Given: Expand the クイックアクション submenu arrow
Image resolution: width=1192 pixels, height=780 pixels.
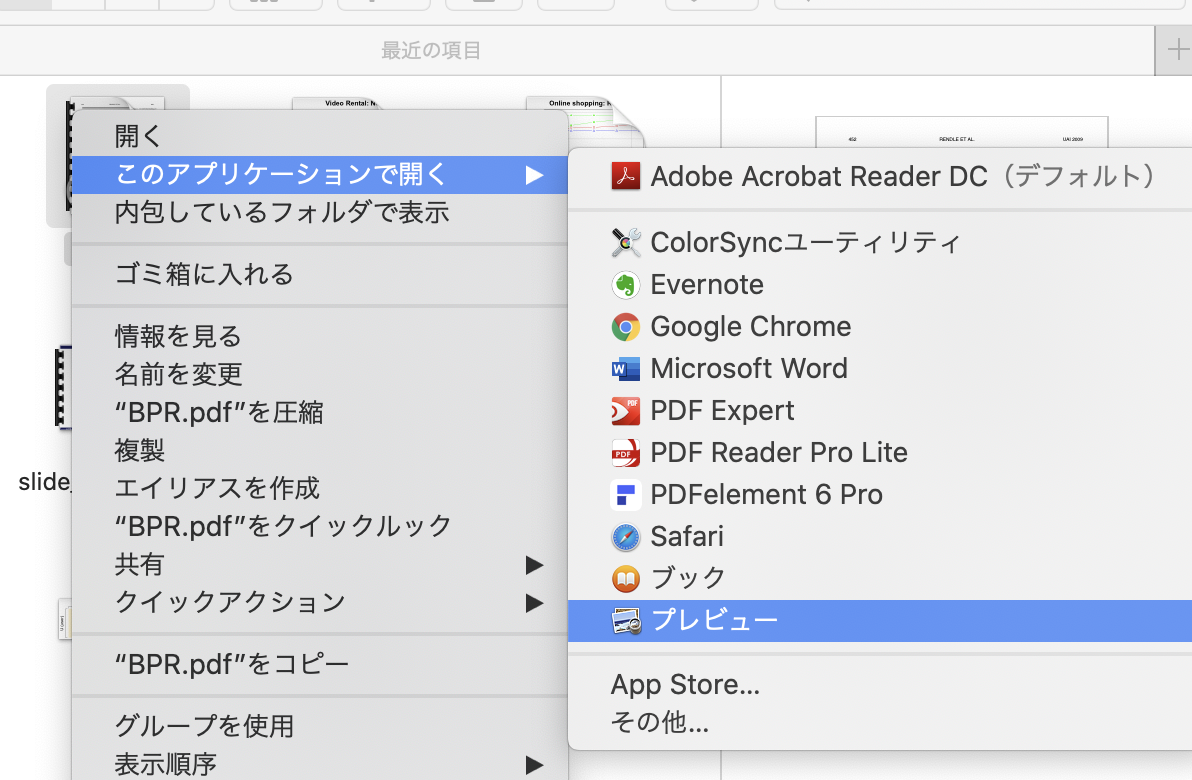Looking at the screenshot, I should 534,603.
